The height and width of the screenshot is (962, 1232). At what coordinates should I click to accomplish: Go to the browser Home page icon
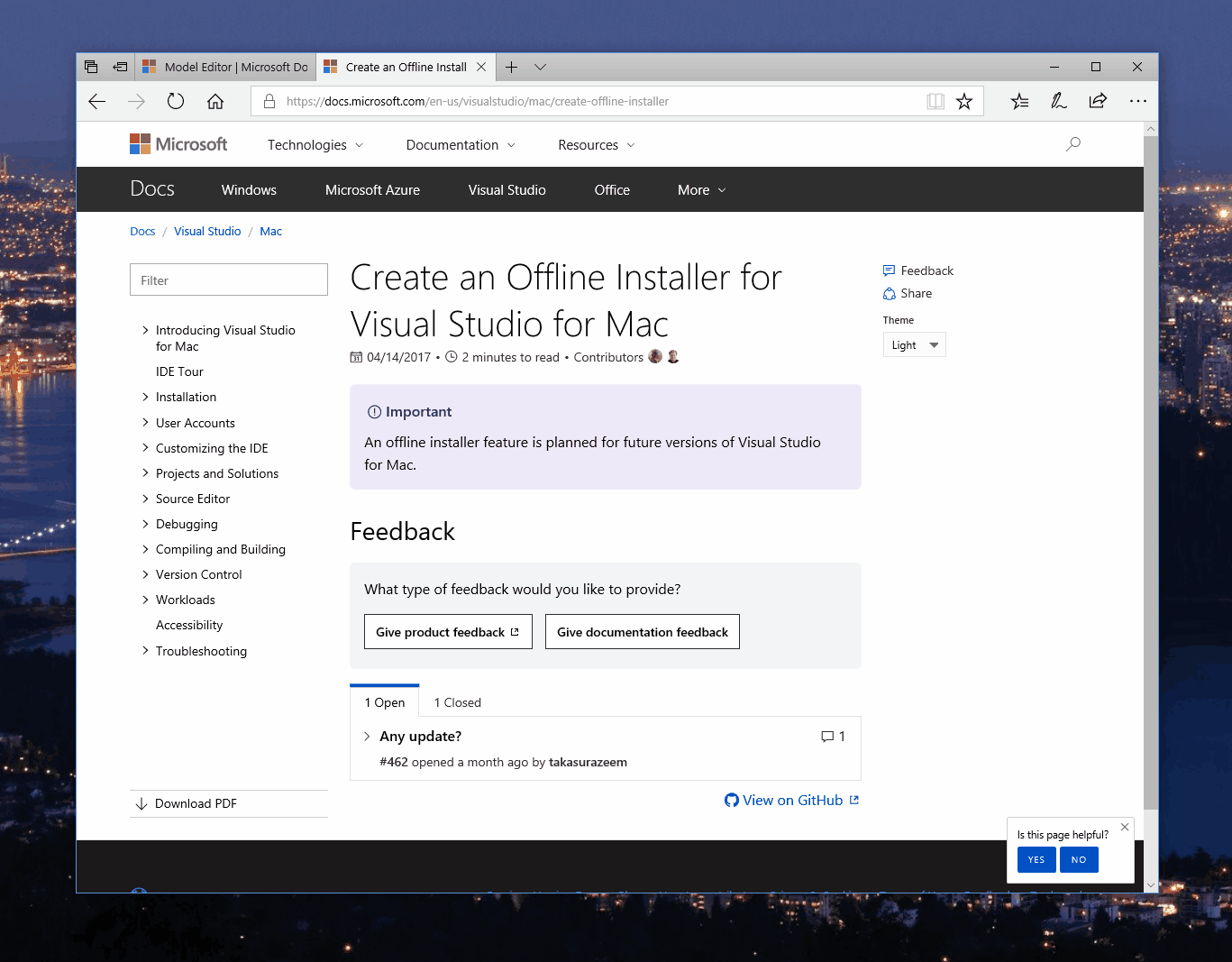click(215, 101)
